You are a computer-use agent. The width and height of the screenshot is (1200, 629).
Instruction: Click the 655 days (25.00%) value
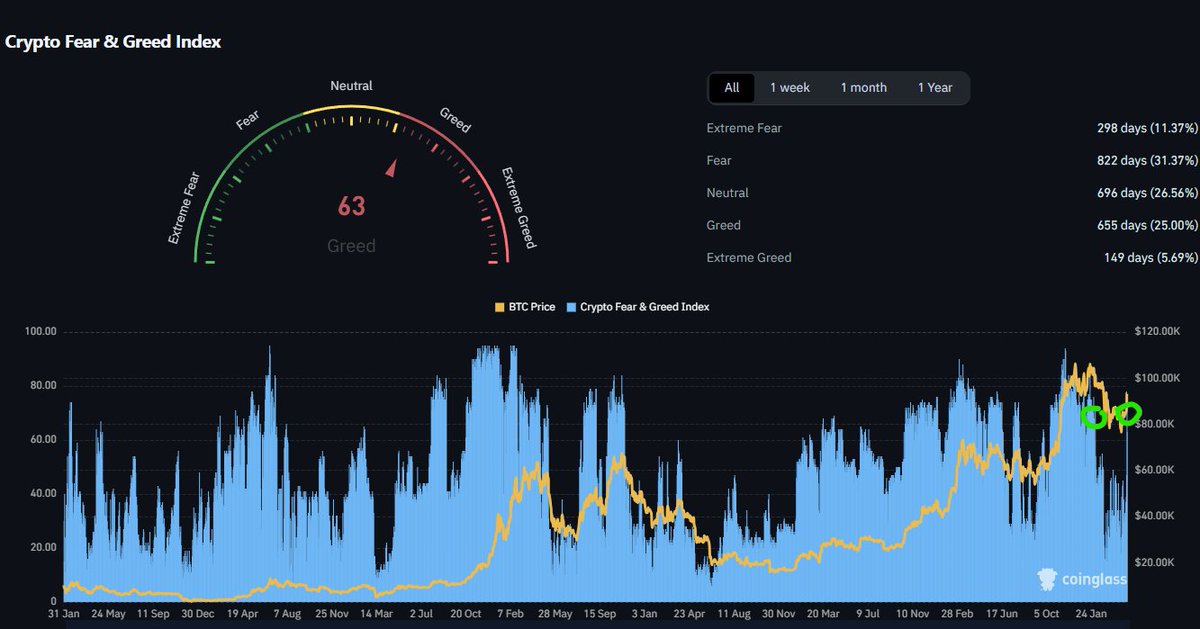pos(1147,225)
